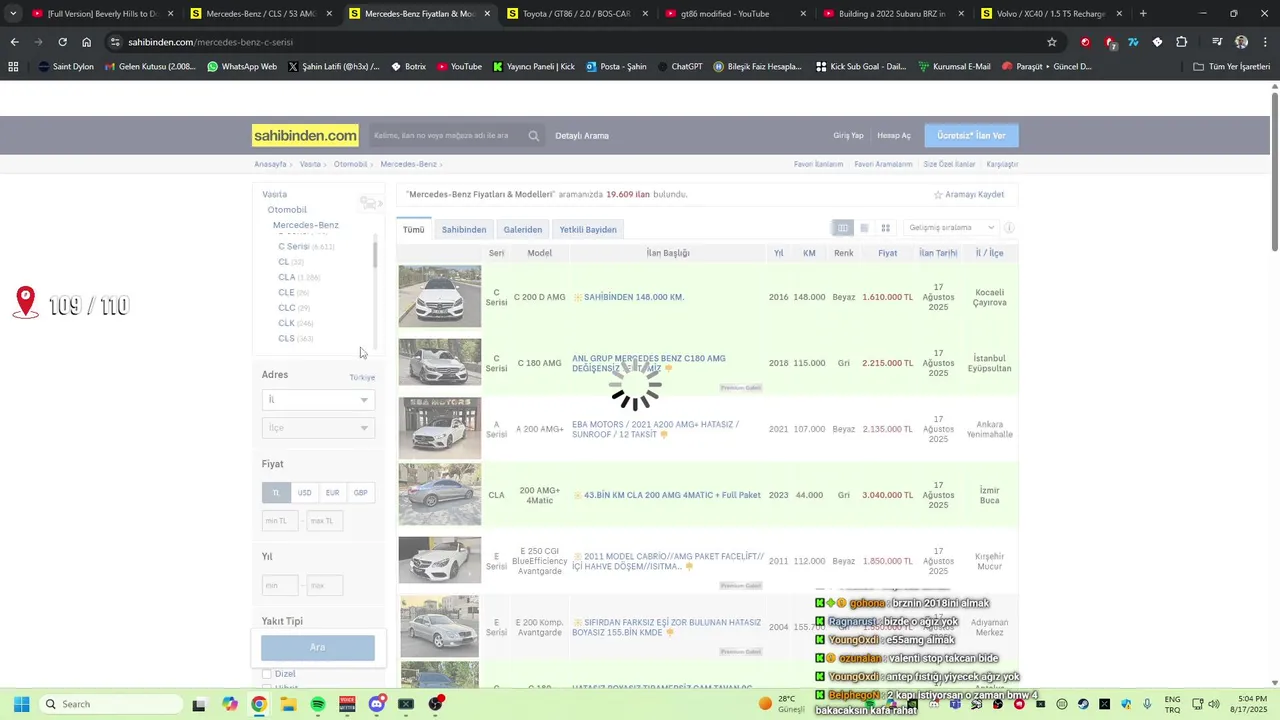Open the Gelişmiş sıralama sort dropdown
Viewport: 1280px width, 720px height.
[951, 228]
